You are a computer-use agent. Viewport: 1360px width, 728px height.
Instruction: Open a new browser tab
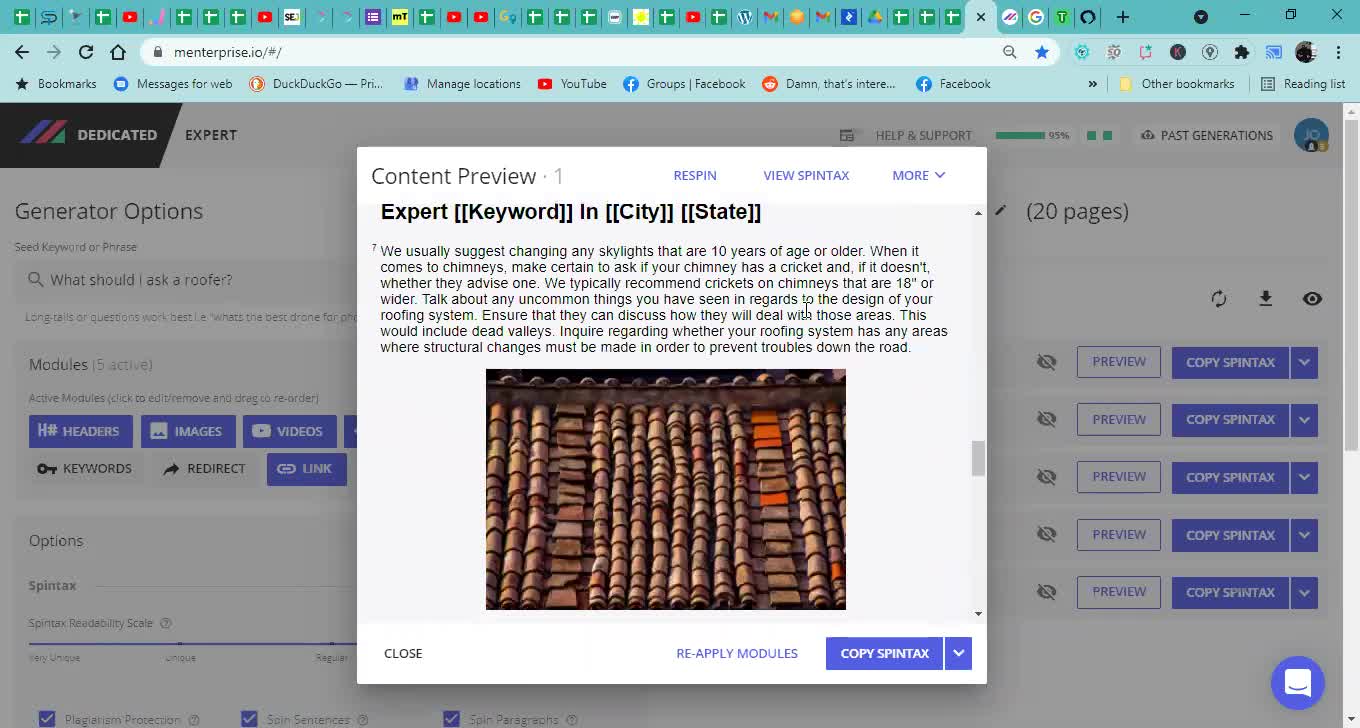point(1123,17)
